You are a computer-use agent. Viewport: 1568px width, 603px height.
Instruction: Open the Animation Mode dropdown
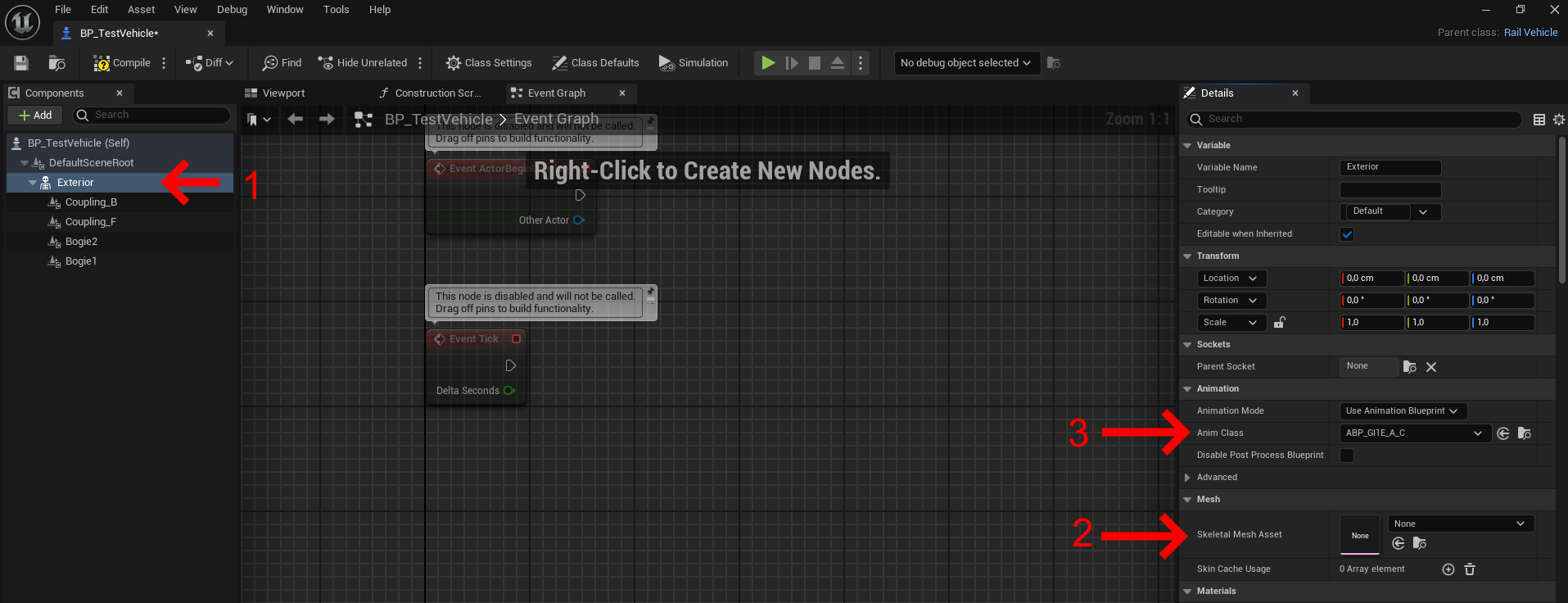(x=1402, y=411)
